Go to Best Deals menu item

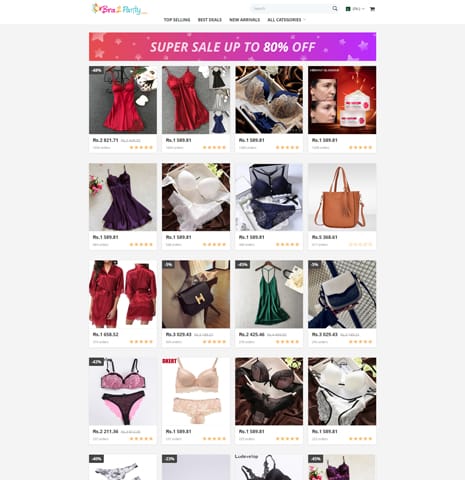click(x=210, y=20)
